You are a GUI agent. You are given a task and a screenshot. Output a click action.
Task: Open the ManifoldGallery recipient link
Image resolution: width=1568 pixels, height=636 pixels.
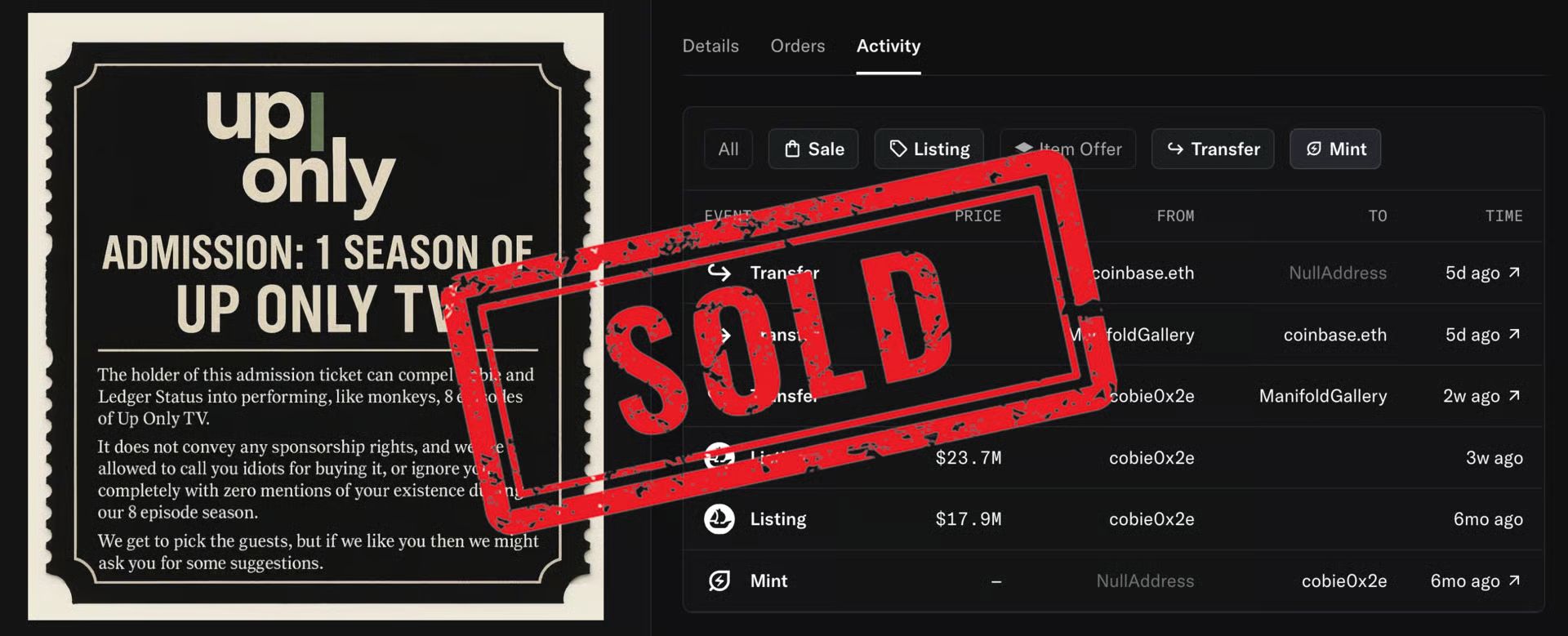pos(1323,396)
